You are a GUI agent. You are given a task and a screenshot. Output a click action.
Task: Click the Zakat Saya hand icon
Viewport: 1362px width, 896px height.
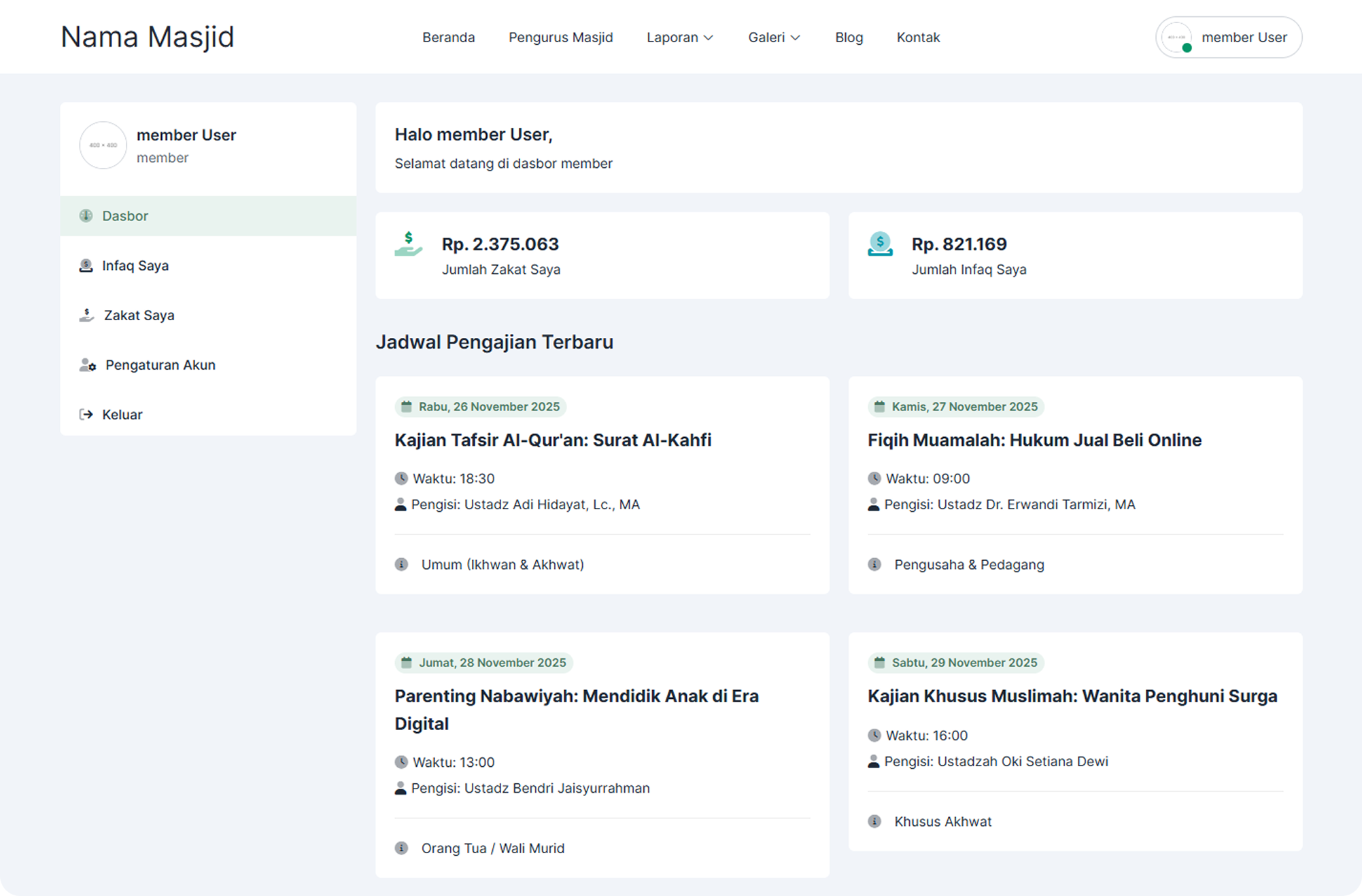pos(86,314)
